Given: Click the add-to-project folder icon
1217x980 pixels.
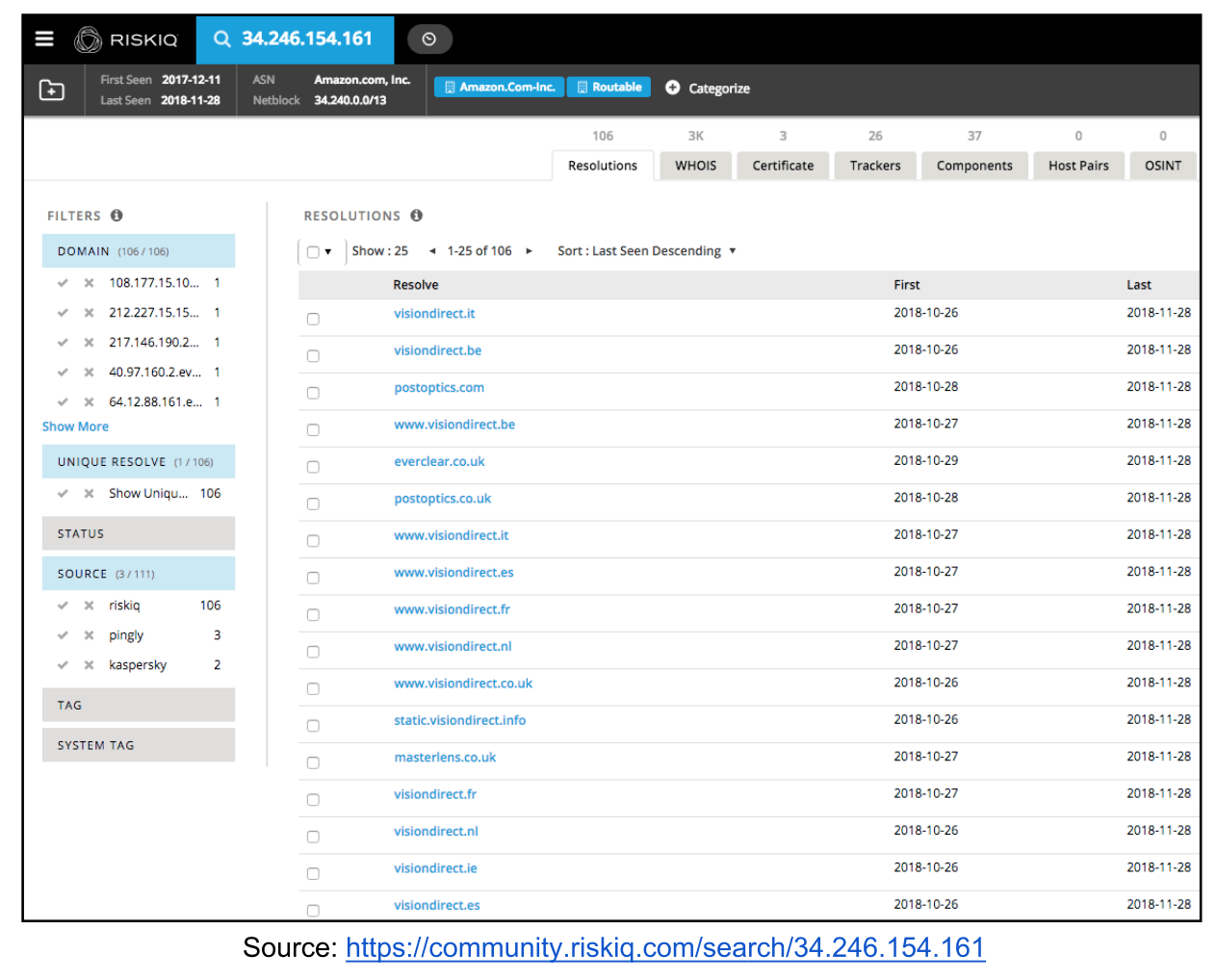Looking at the screenshot, I should 51,90.
